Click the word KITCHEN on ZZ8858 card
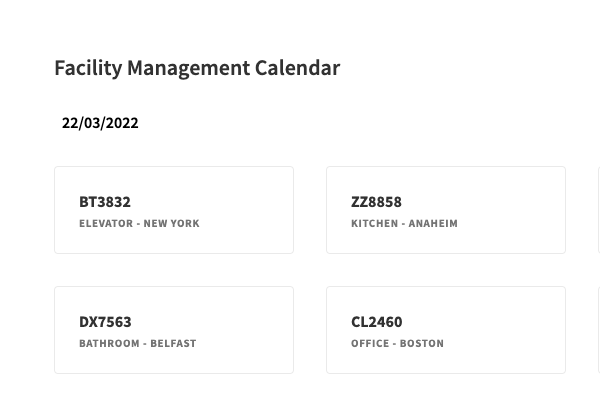 pyautogui.click(x=374, y=224)
